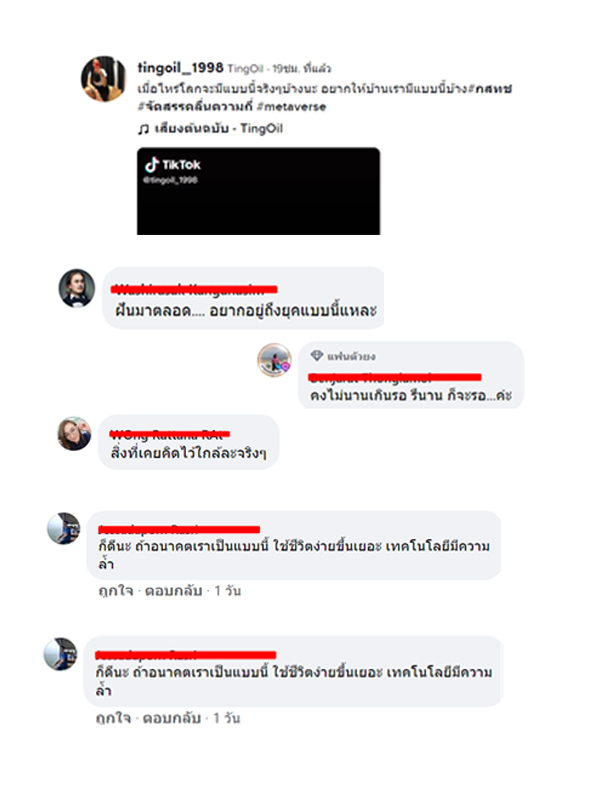Open the tingoil_1998 username link
This screenshot has height=800, width=600.
click(x=181, y=67)
